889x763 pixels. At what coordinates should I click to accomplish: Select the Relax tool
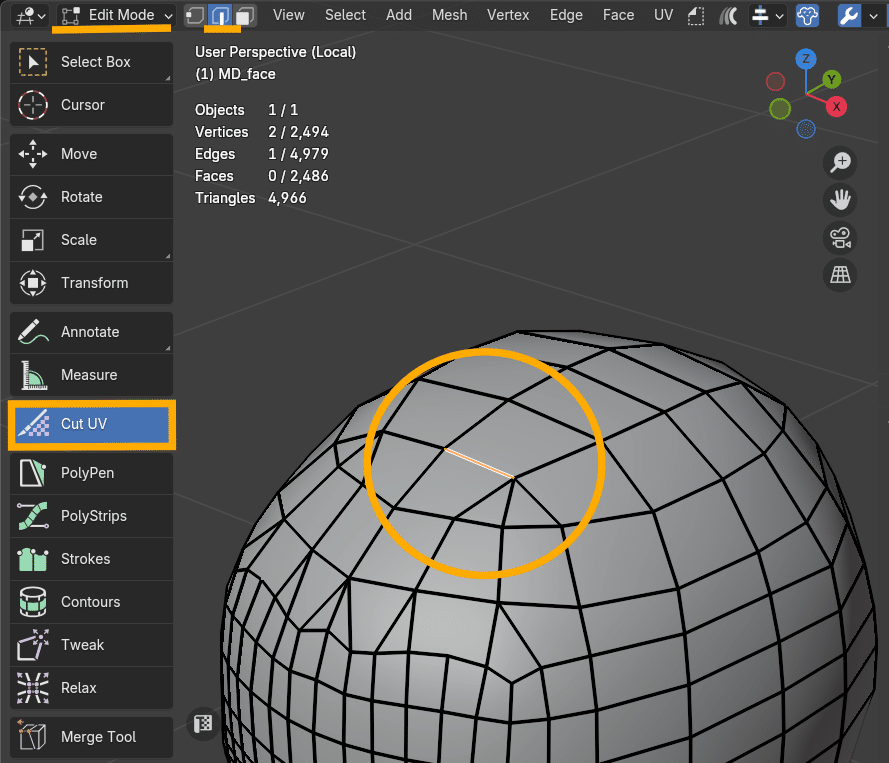tap(90, 687)
